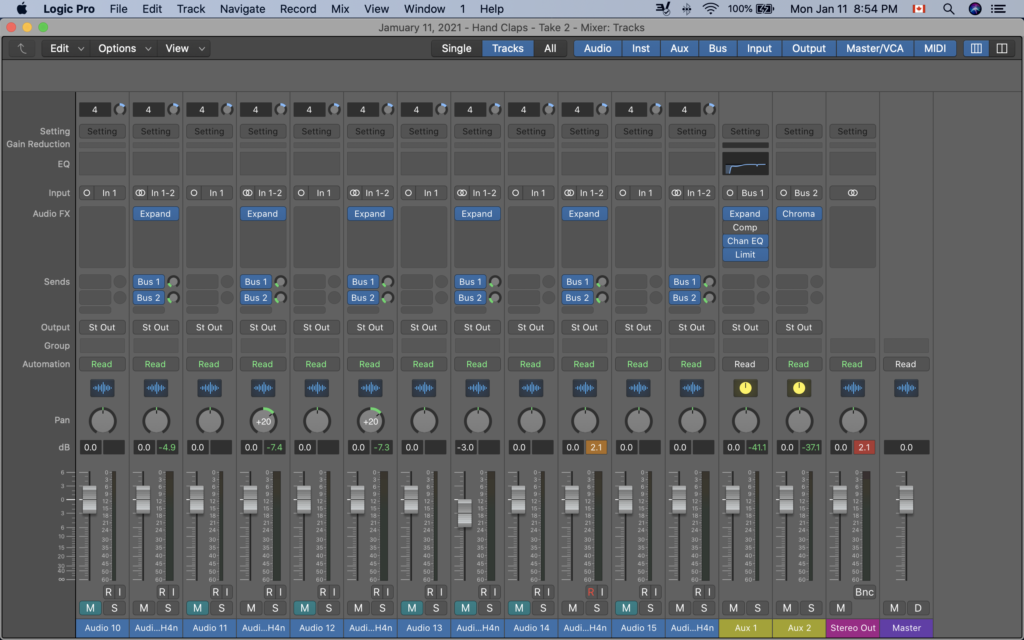Click the Bluetooth icon in the menu bar
This screenshot has height=640, width=1024.
686,8
